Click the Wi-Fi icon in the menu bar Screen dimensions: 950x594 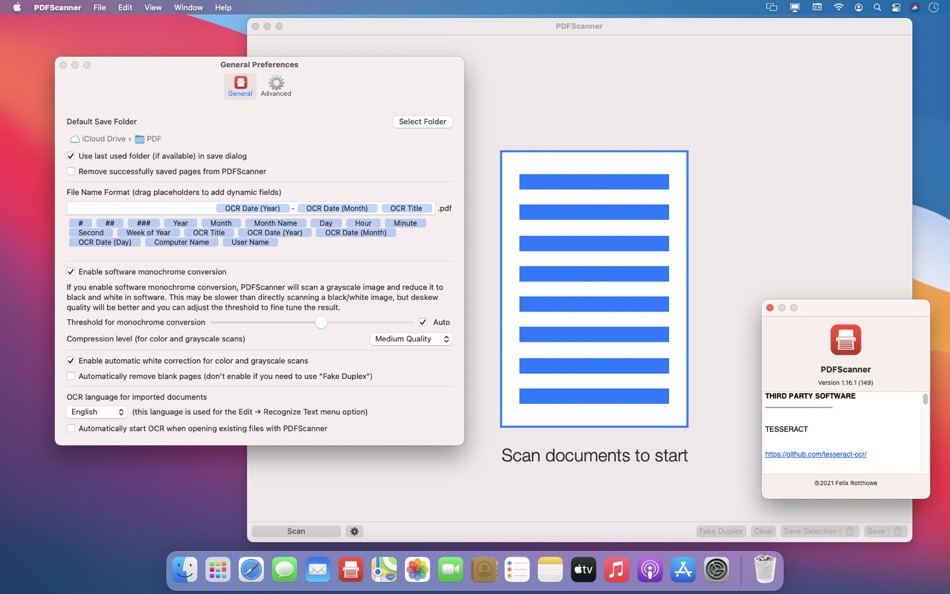click(x=839, y=7)
